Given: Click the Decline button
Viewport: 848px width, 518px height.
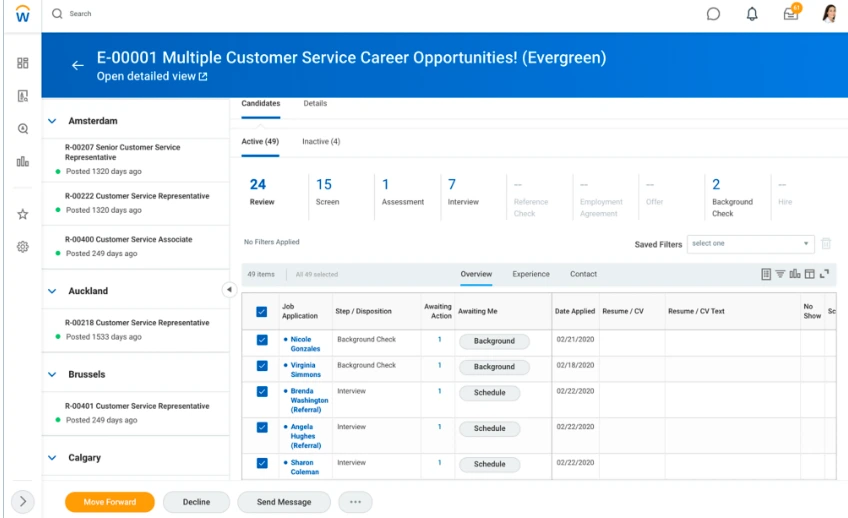Looking at the screenshot, I should (196, 502).
